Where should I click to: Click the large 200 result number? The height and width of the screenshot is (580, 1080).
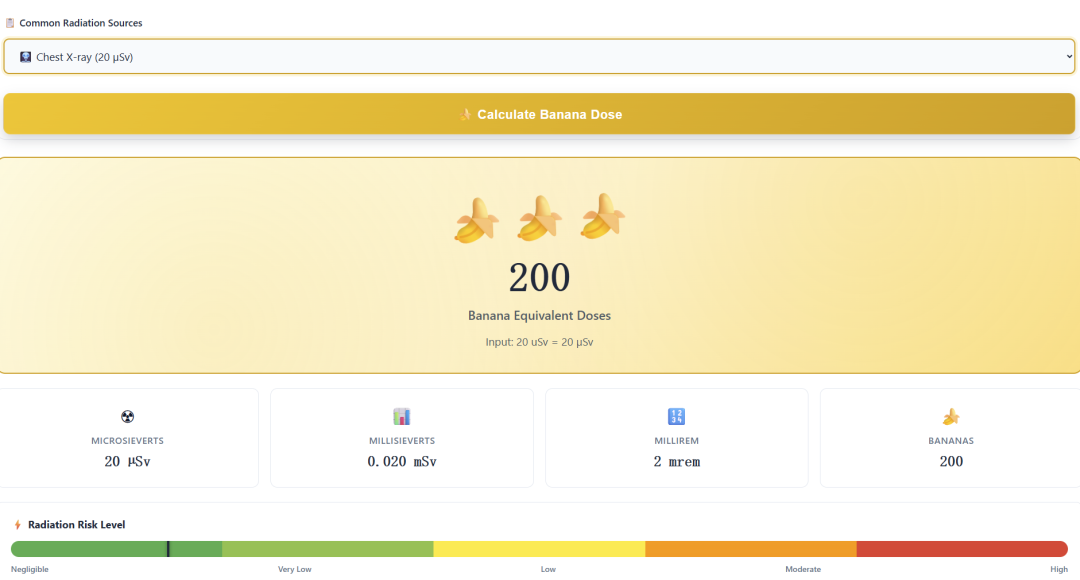[539, 278]
